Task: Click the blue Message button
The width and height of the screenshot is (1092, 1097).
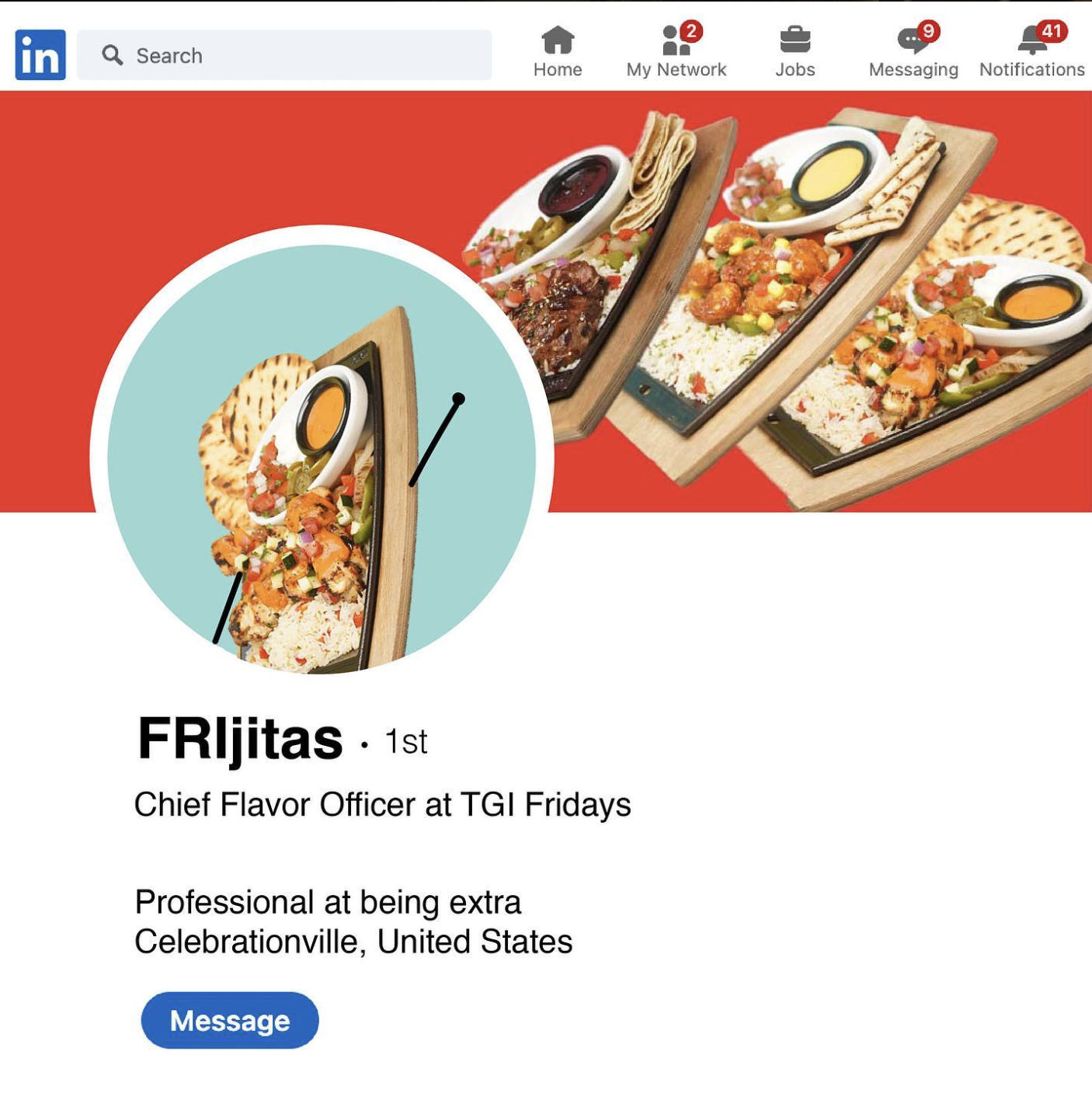Action: (x=230, y=1020)
